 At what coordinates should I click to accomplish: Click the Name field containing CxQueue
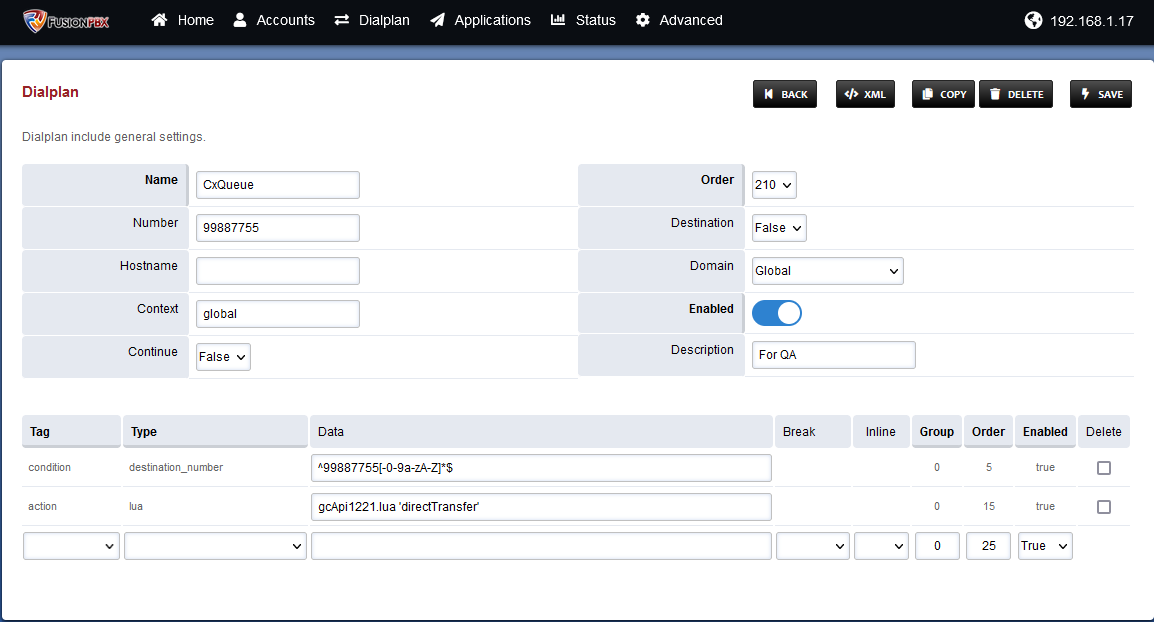(277, 185)
